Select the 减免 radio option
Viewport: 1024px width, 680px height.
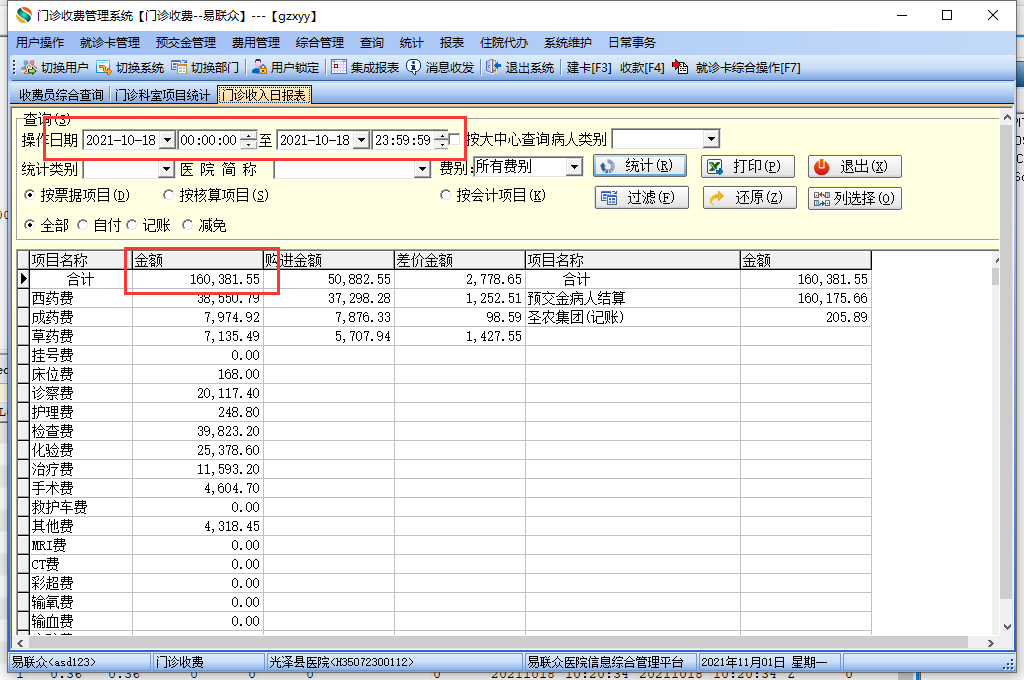187,225
